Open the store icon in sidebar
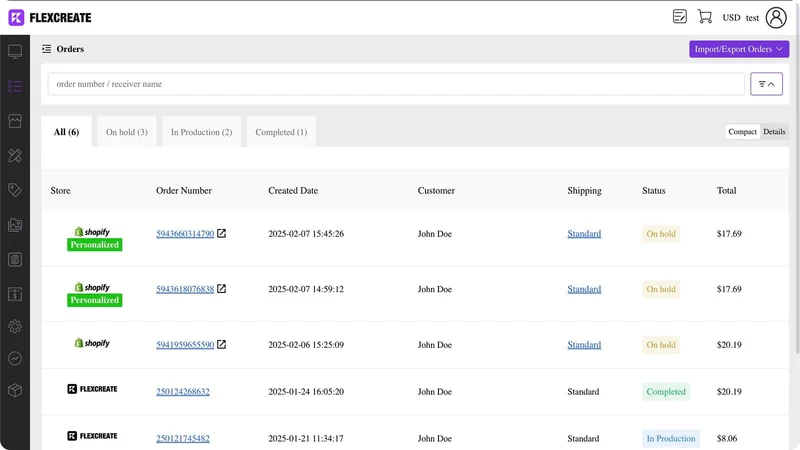This screenshot has width=800, height=450. (15, 121)
